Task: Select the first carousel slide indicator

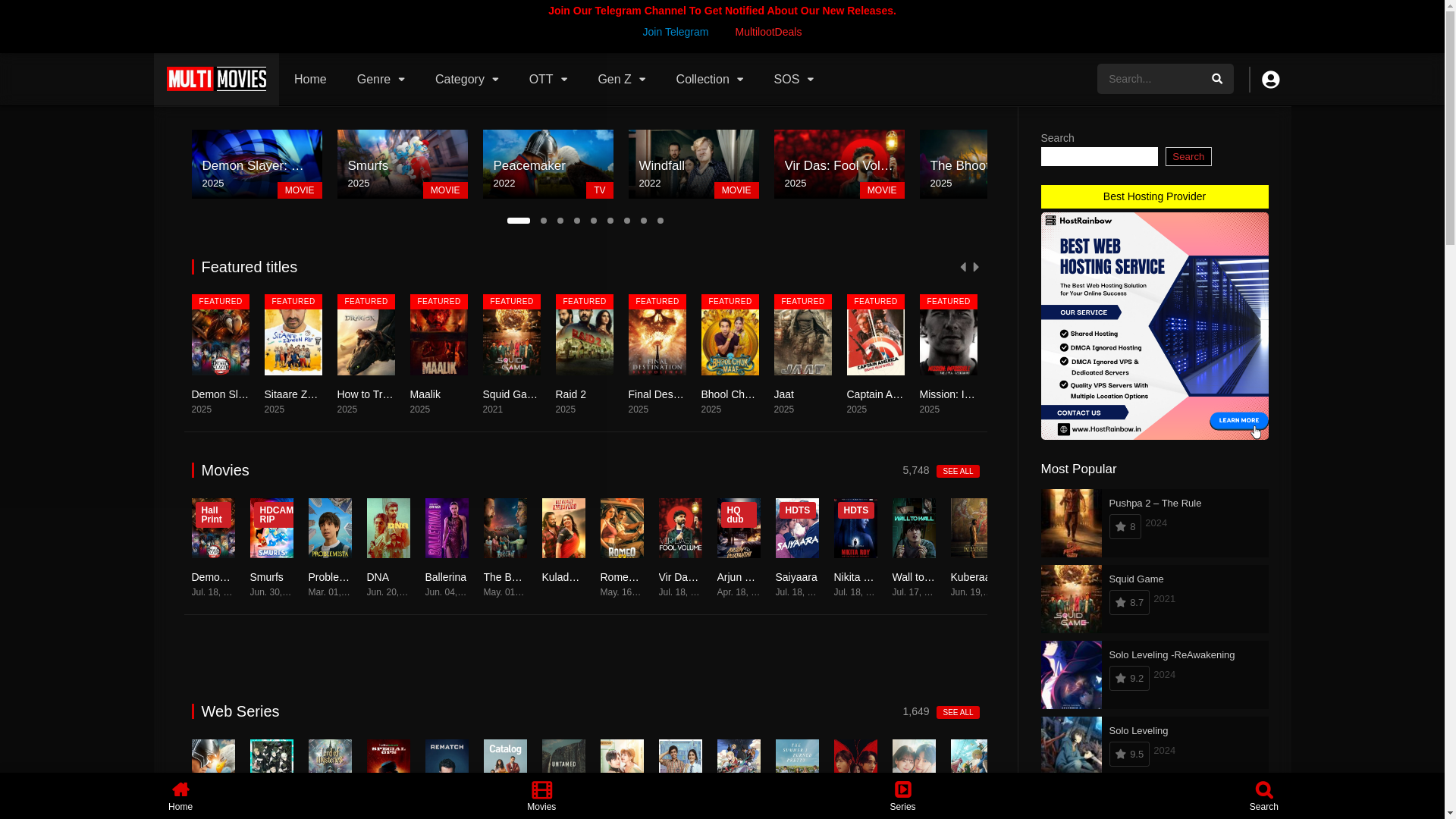Action: pyautogui.click(x=519, y=221)
